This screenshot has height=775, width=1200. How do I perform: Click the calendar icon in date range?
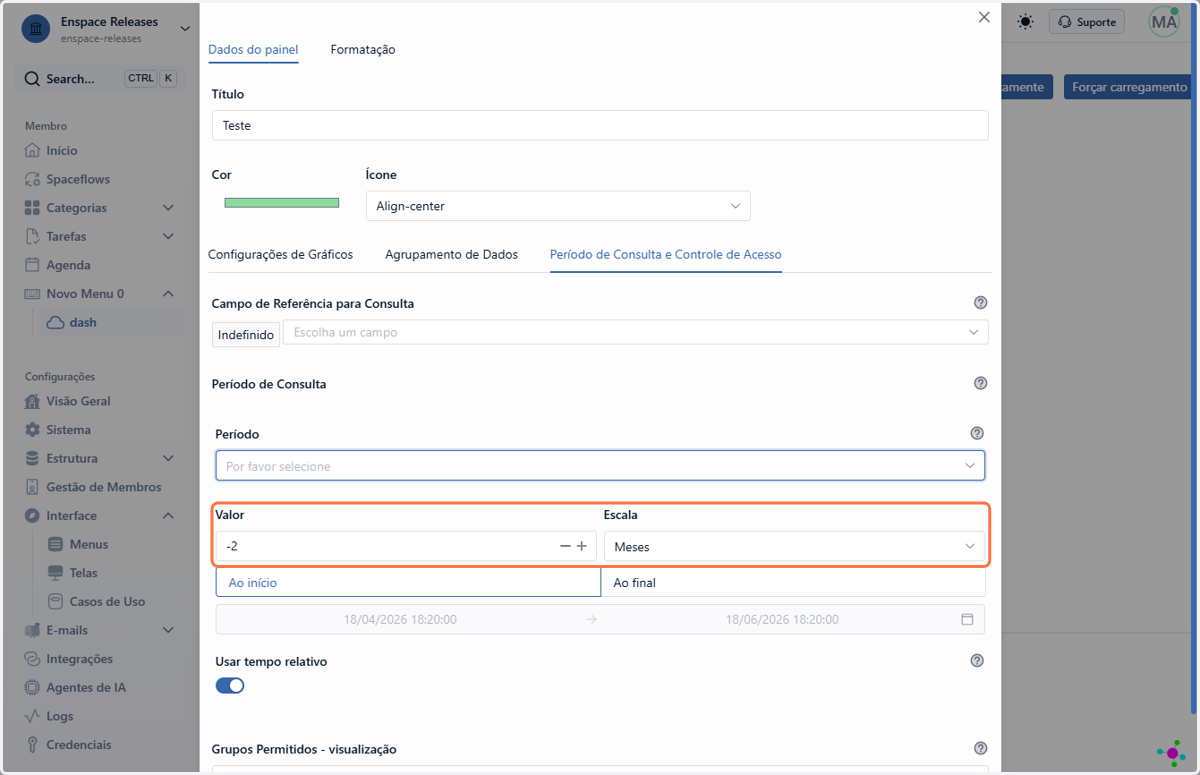[967, 620]
